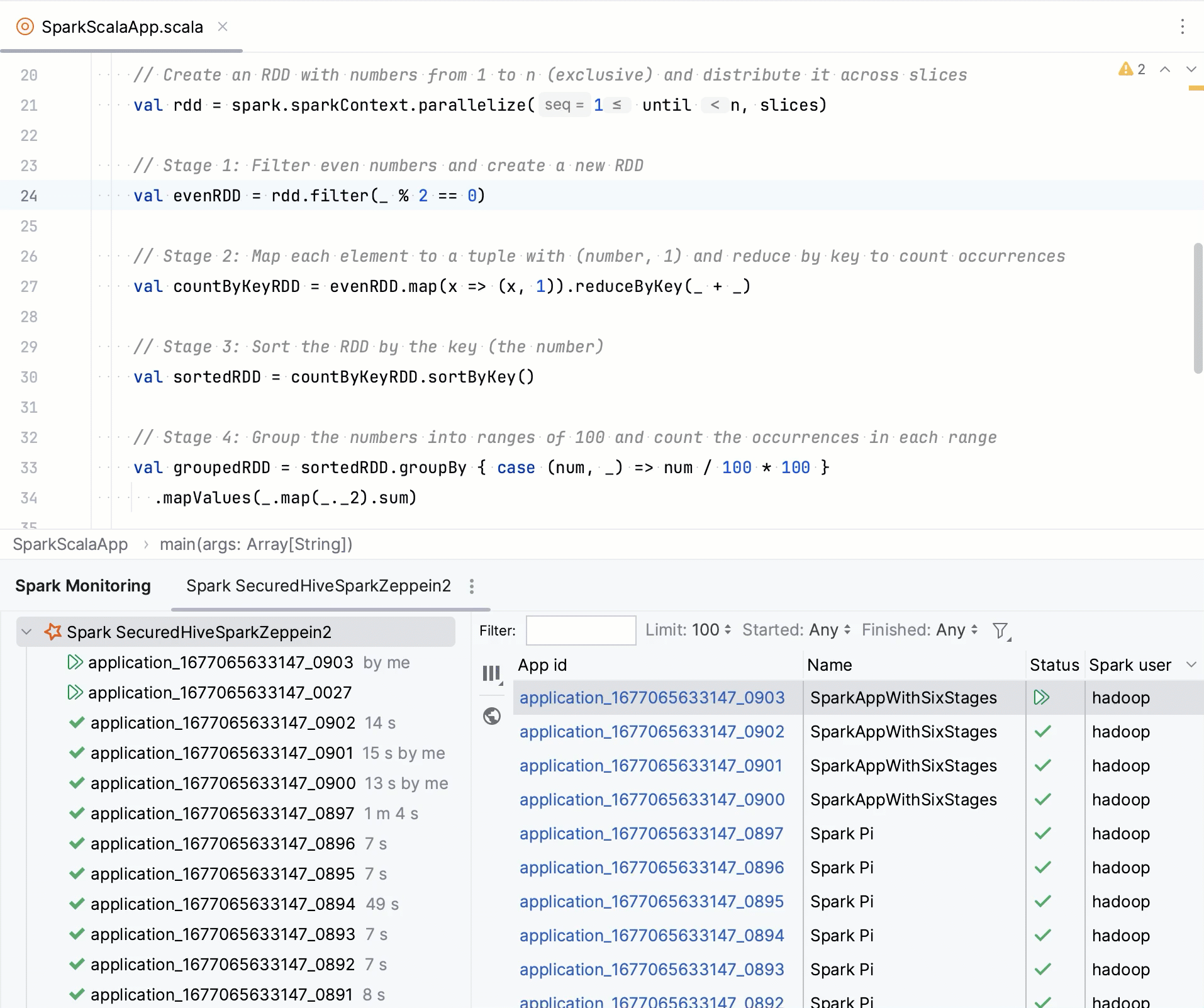The image size is (1204, 1008).
Task: Open application_1677065633147_0893 link in table
Action: 652,970
